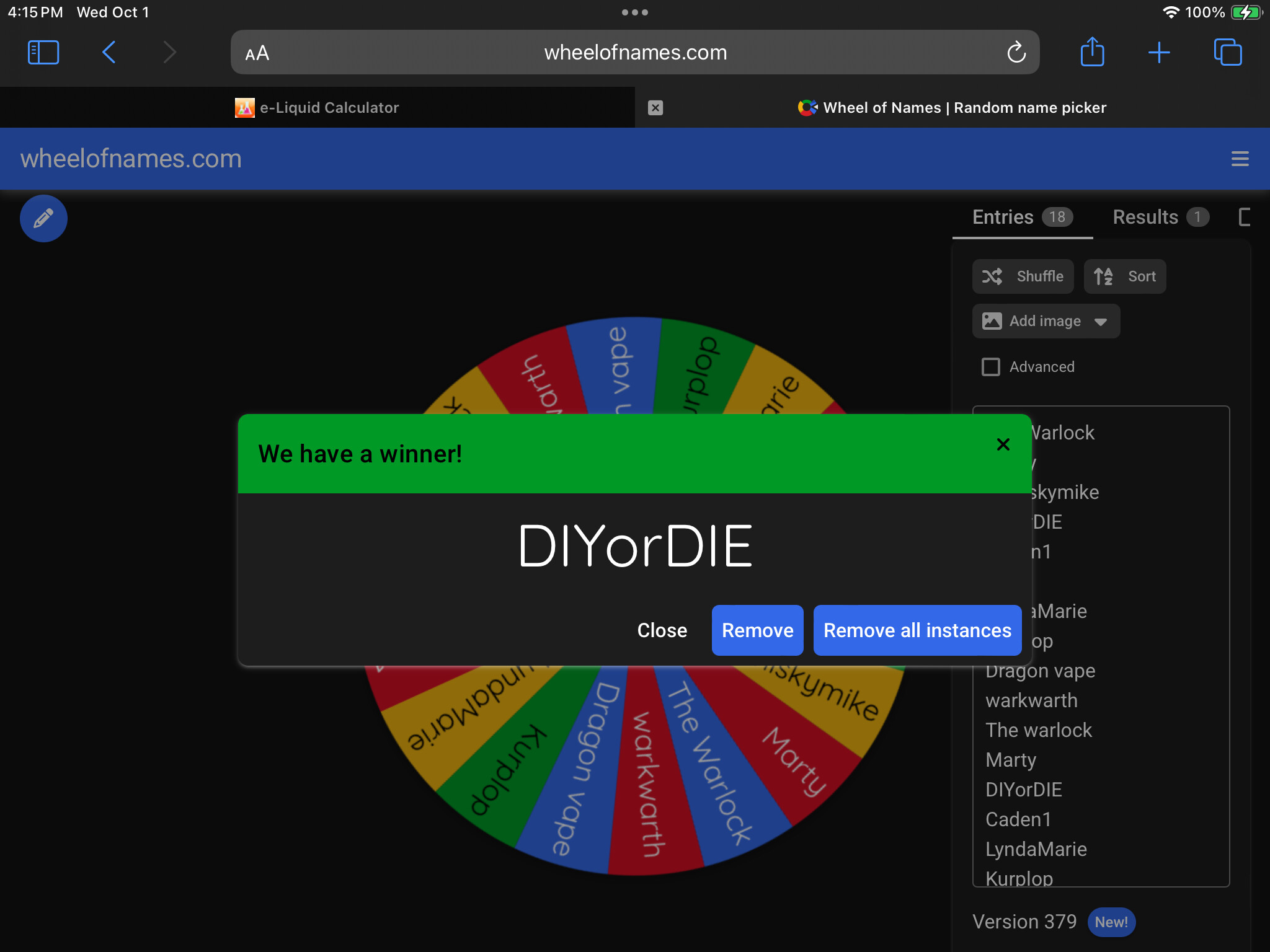The image size is (1270, 952).
Task: Click Remove all instances button
Action: tap(917, 630)
